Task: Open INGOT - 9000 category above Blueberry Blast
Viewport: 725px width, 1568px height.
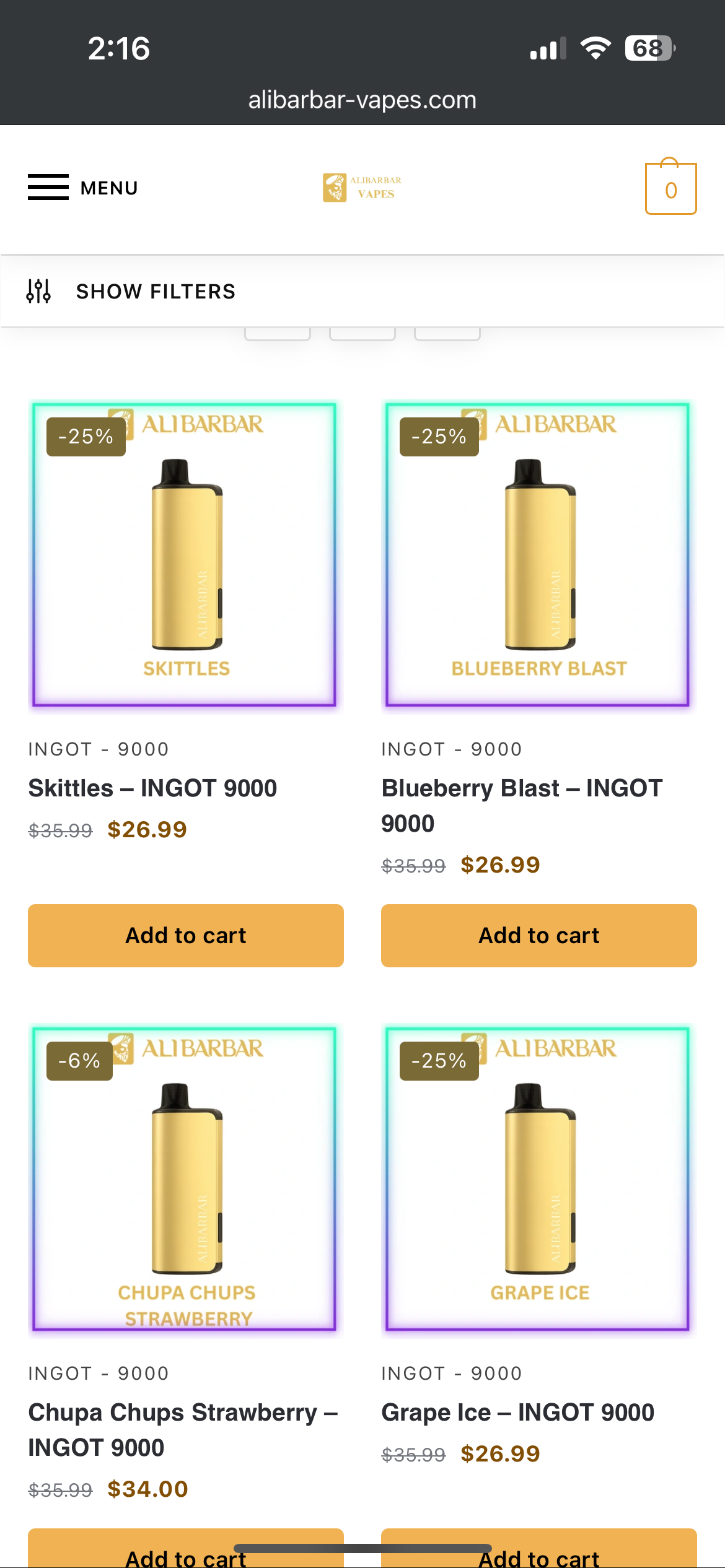Action: (452, 749)
